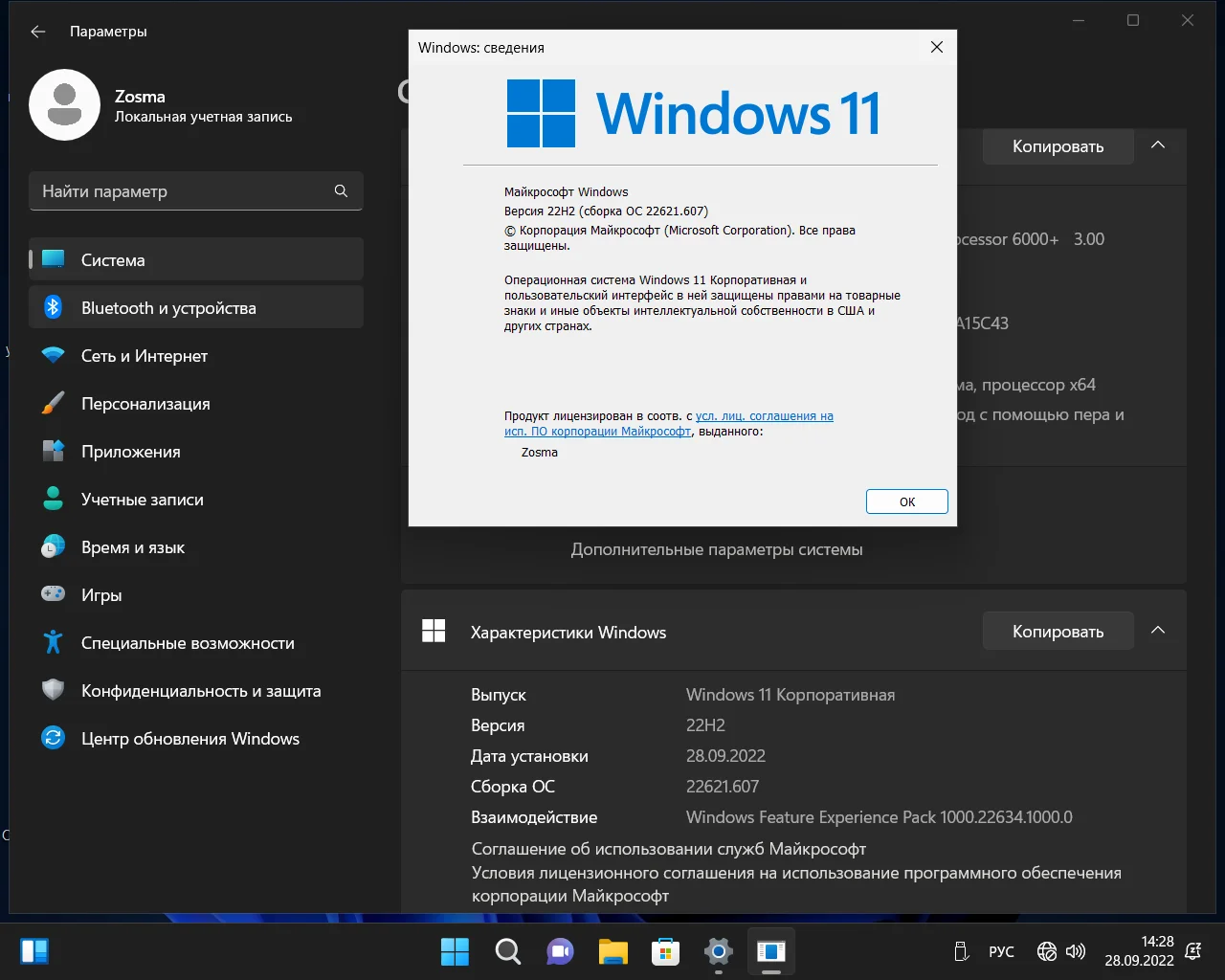Go to Сеть и Интернет settings
This screenshot has width=1225, height=980.
(196, 355)
